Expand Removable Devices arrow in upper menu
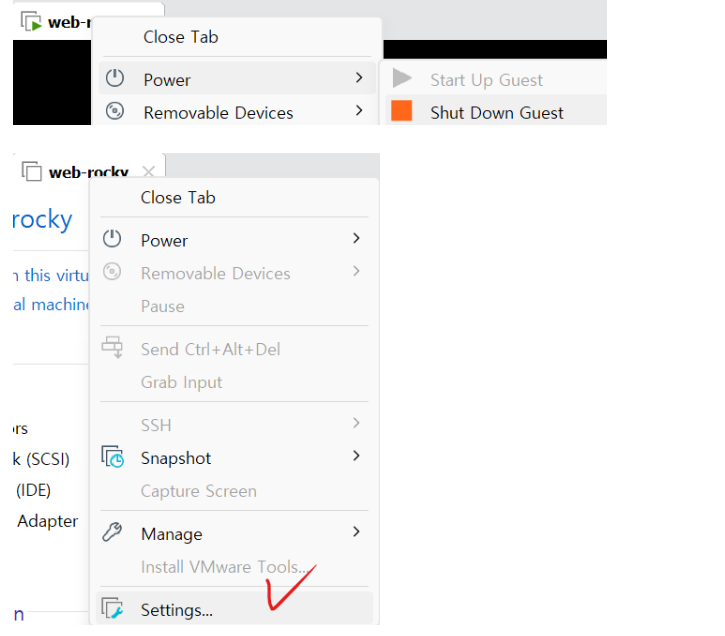This screenshot has height=636, width=725. tap(359, 110)
